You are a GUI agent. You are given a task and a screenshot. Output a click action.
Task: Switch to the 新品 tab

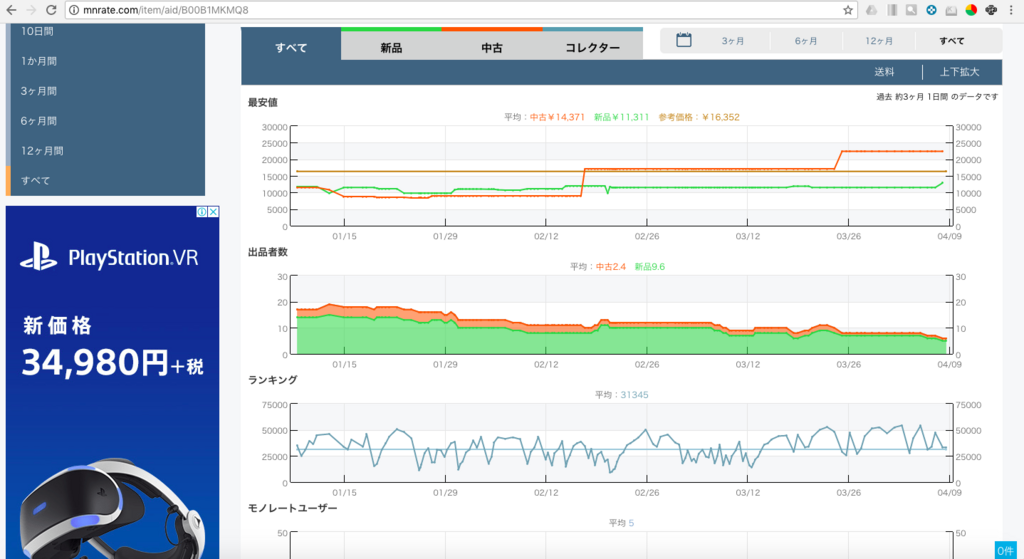tap(391, 46)
